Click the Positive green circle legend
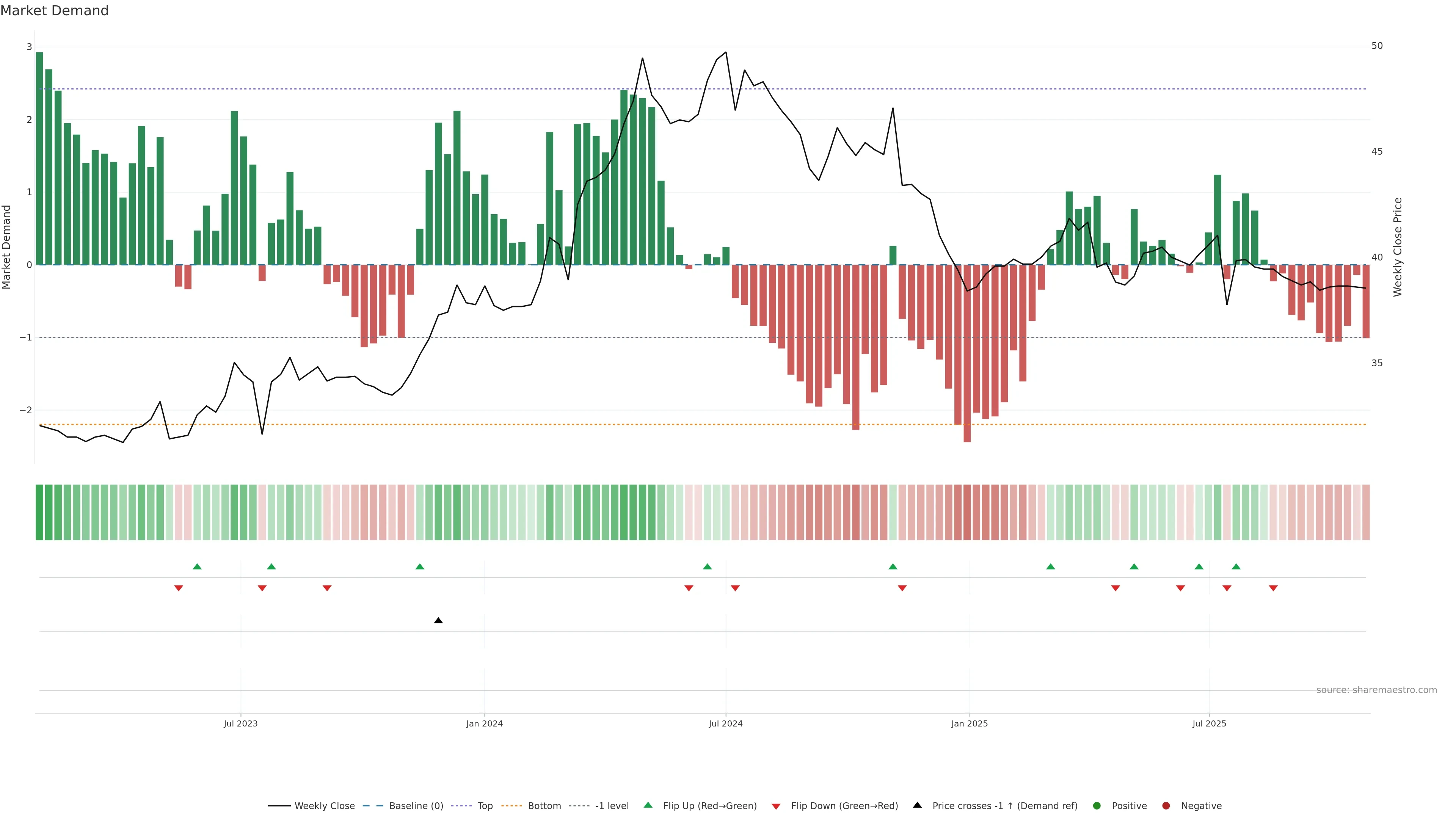Screen dimensions: 1456x819 1097,806
